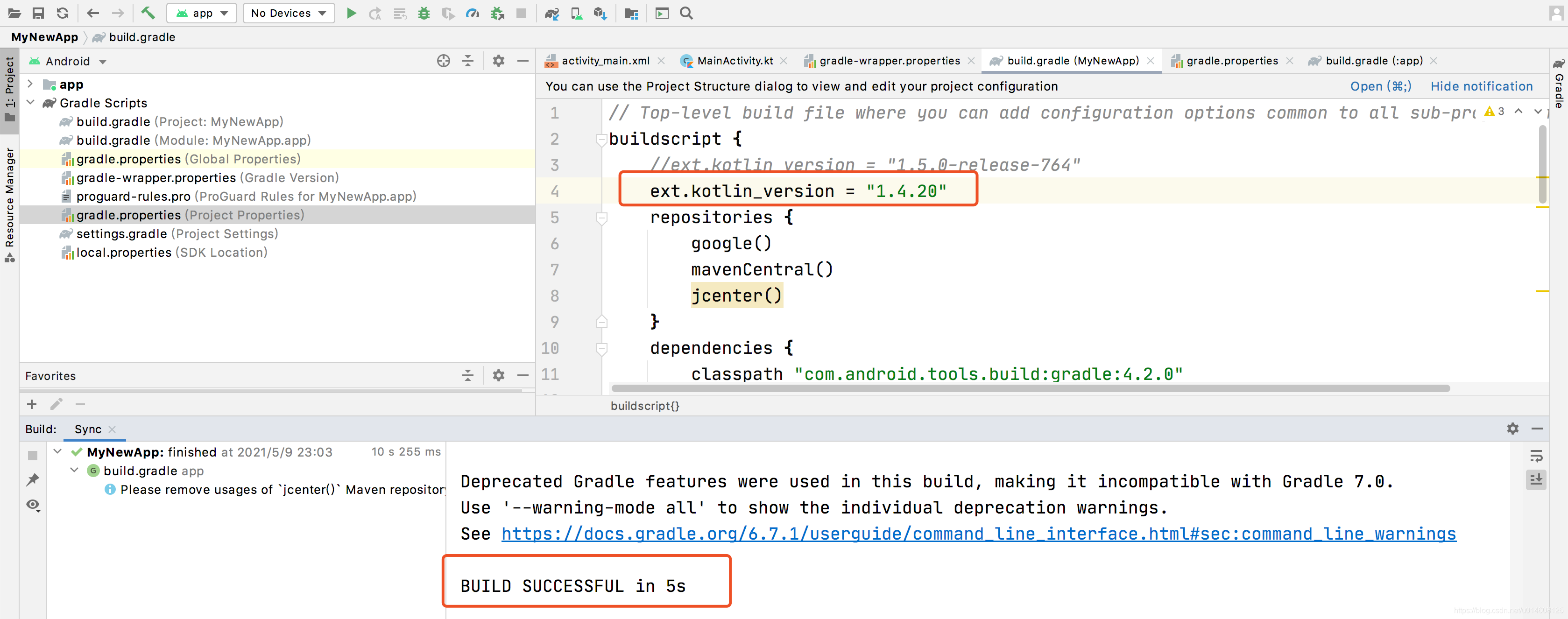Select the jcenter() removal warning message
Image resolution: width=1568 pixels, height=619 pixels.
click(x=276, y=489)
